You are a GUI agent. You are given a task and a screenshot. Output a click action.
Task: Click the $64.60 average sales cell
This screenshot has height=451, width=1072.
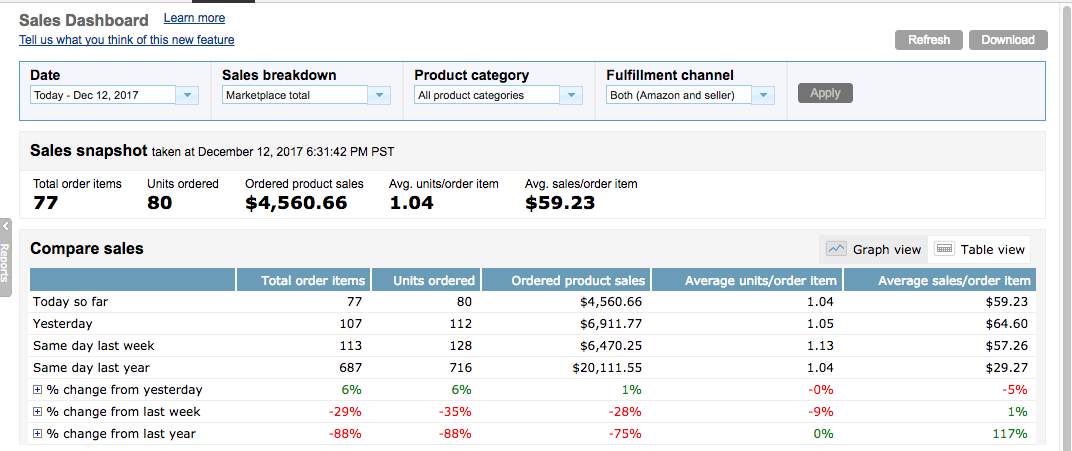click(x=1009, y=324)
